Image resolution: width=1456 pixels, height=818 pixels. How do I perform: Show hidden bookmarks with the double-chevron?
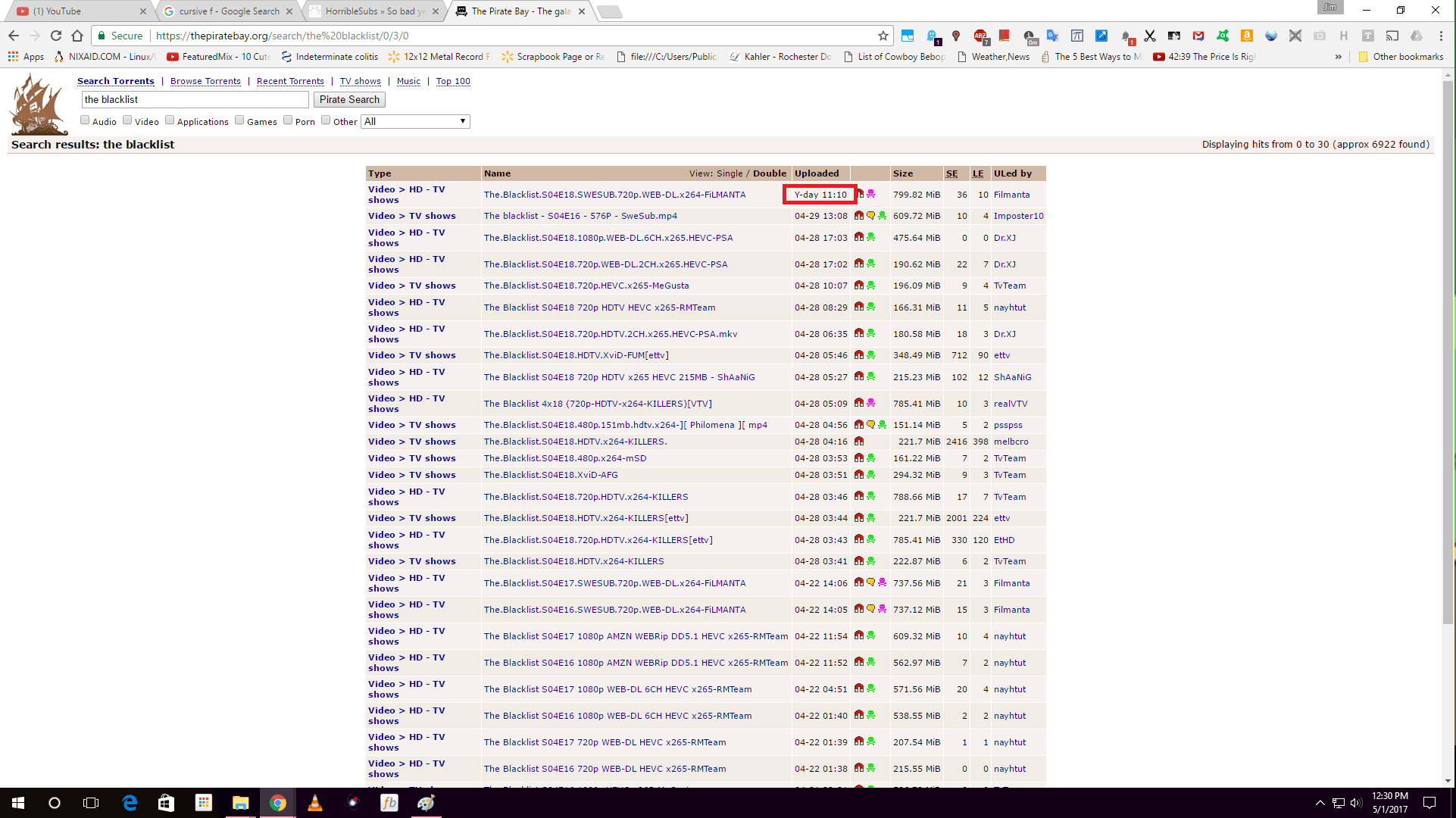[1339, 57]
